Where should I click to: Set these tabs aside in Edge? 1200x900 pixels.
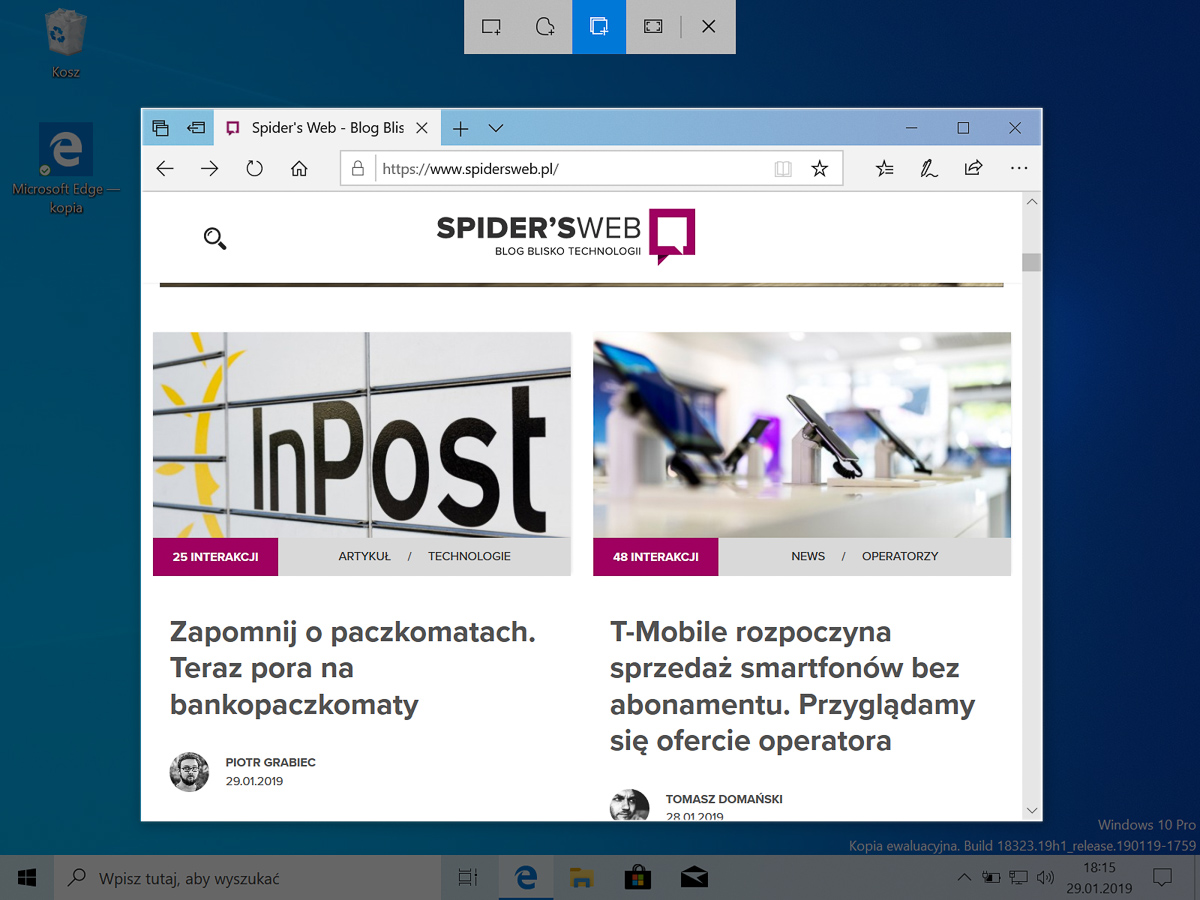point(196,128)
